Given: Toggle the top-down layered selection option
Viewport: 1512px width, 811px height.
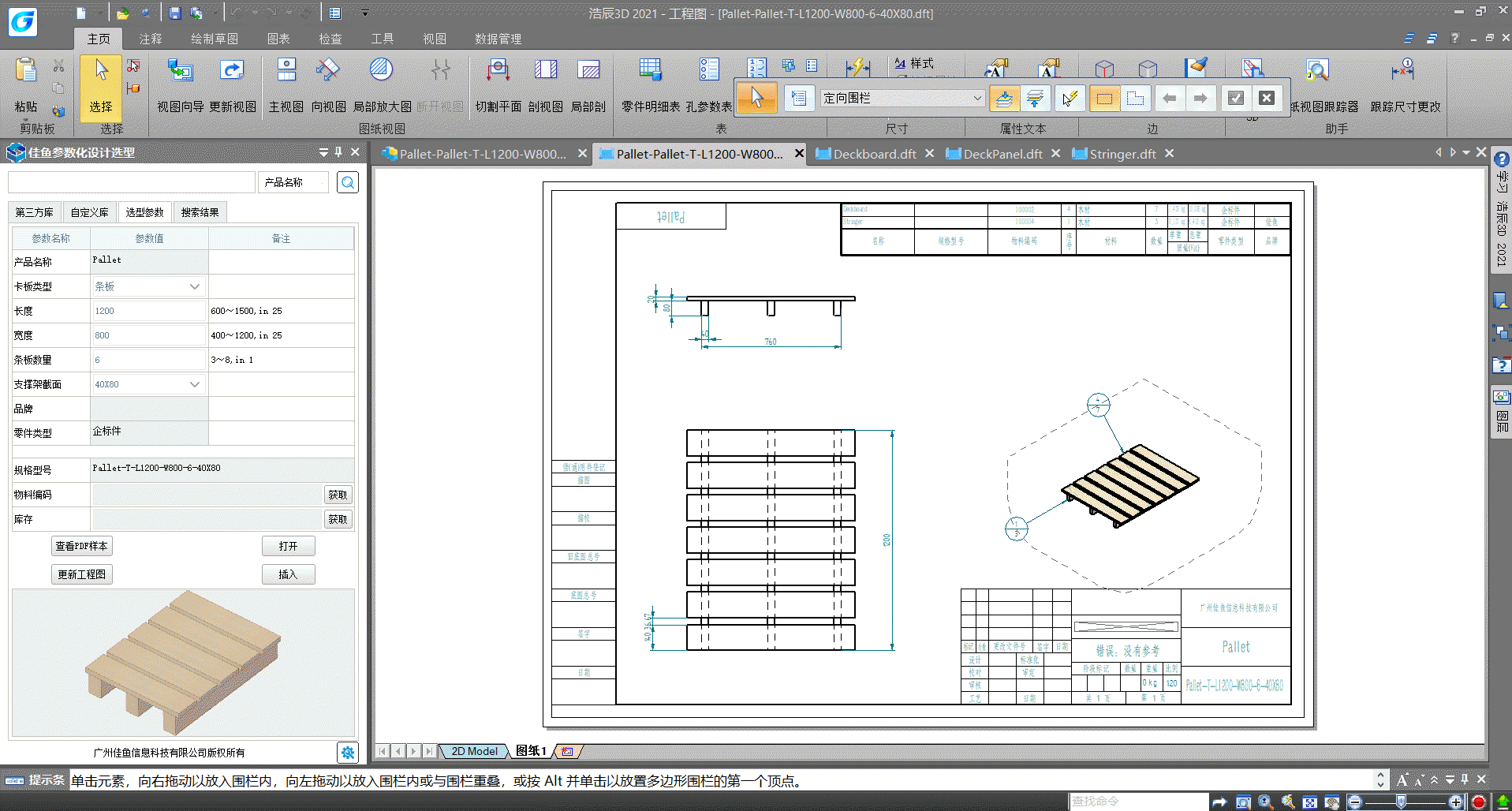Looking at the screenshot, I should (x=1004, y=99).
